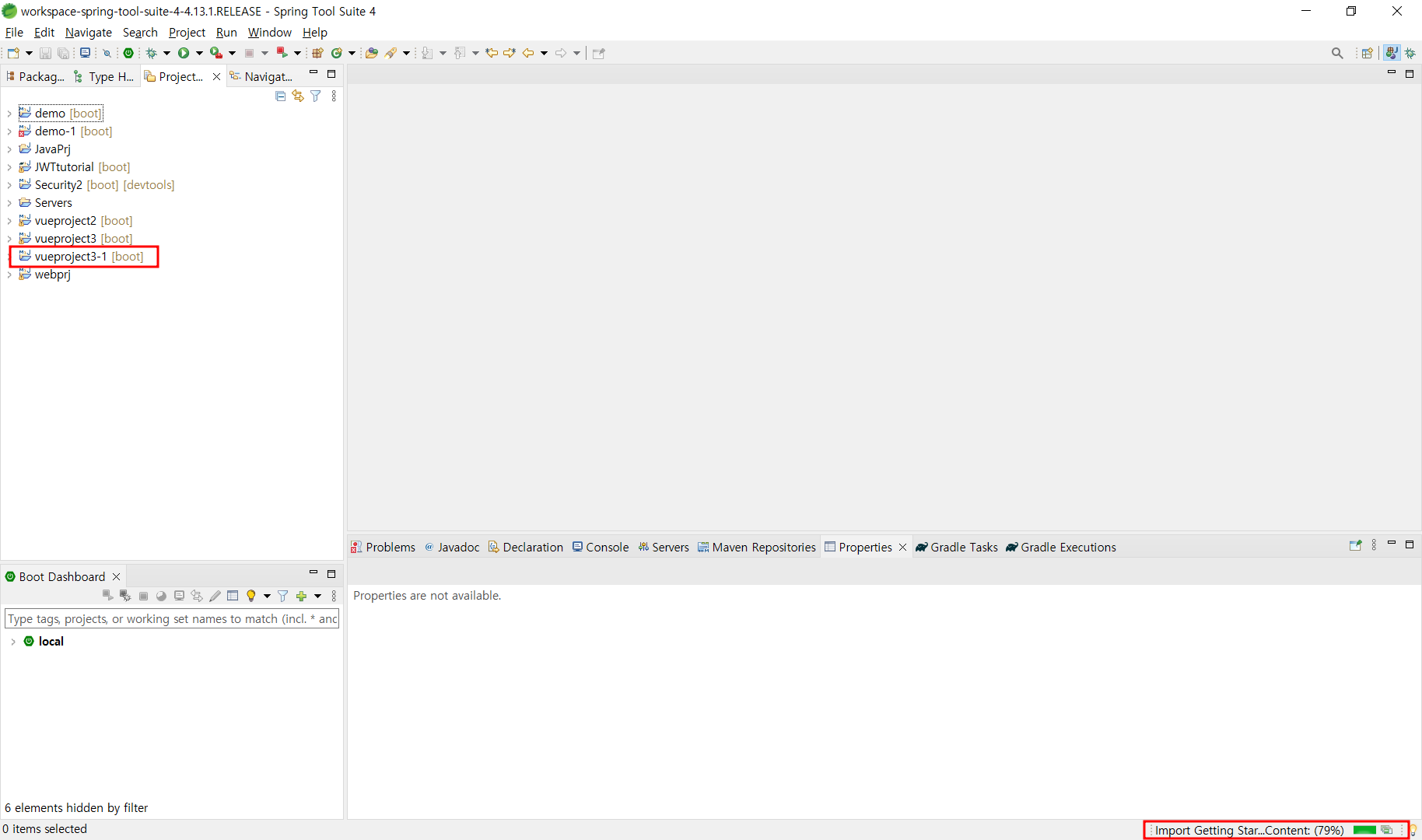Click the Next Edit Location arrow icon

(510, 53)
